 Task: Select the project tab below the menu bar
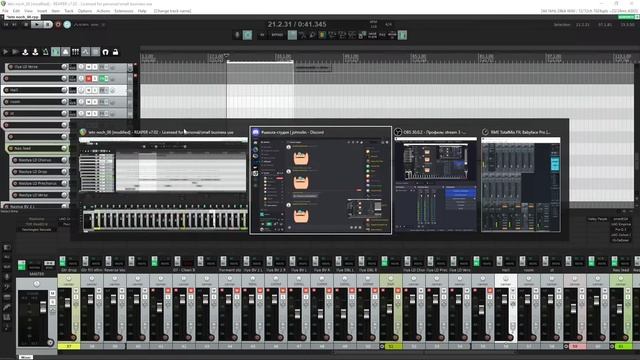[22, 17]
